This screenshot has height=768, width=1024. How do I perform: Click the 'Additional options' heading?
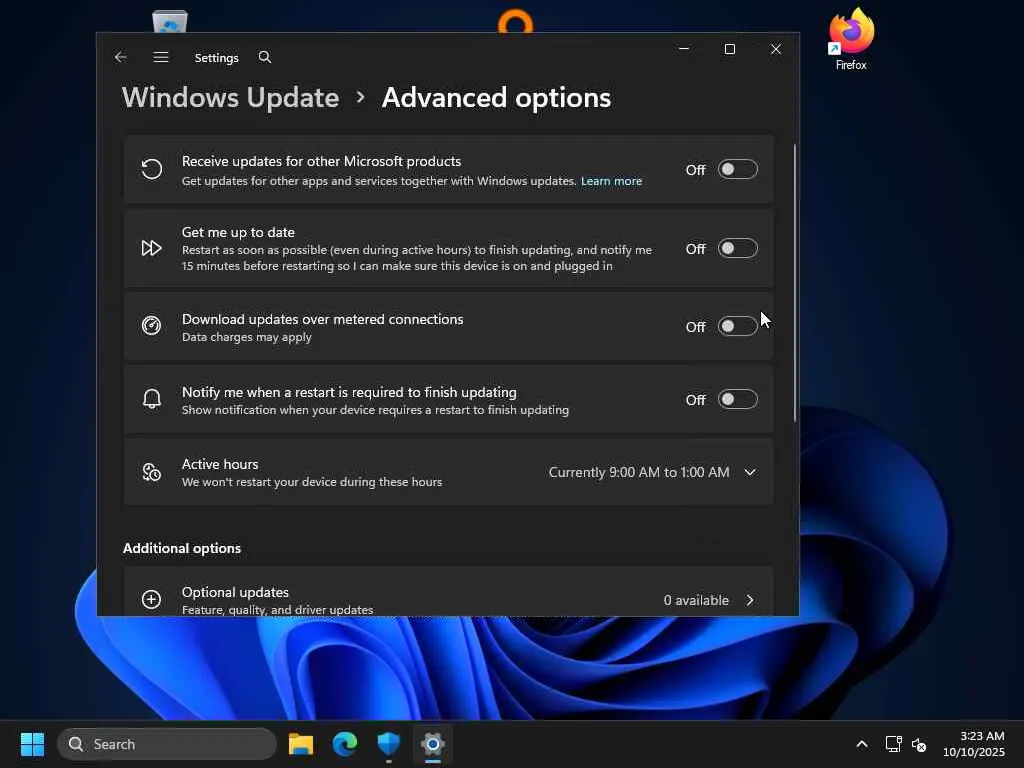pyautogui.click(x=182, y=549)
